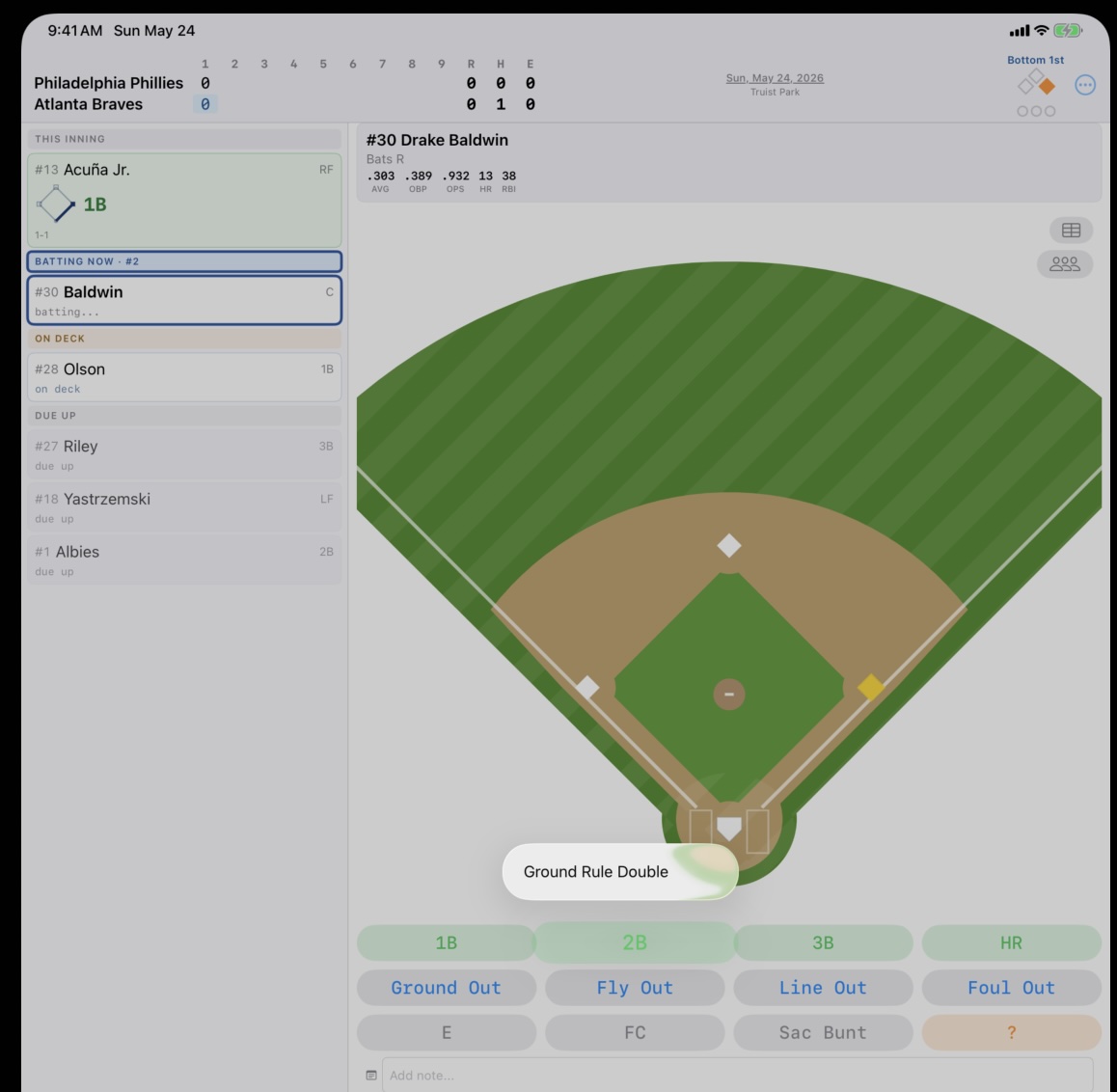Record a Ground Out
The height and width of the screenshot is (1092, 1117).
[446, 987]
